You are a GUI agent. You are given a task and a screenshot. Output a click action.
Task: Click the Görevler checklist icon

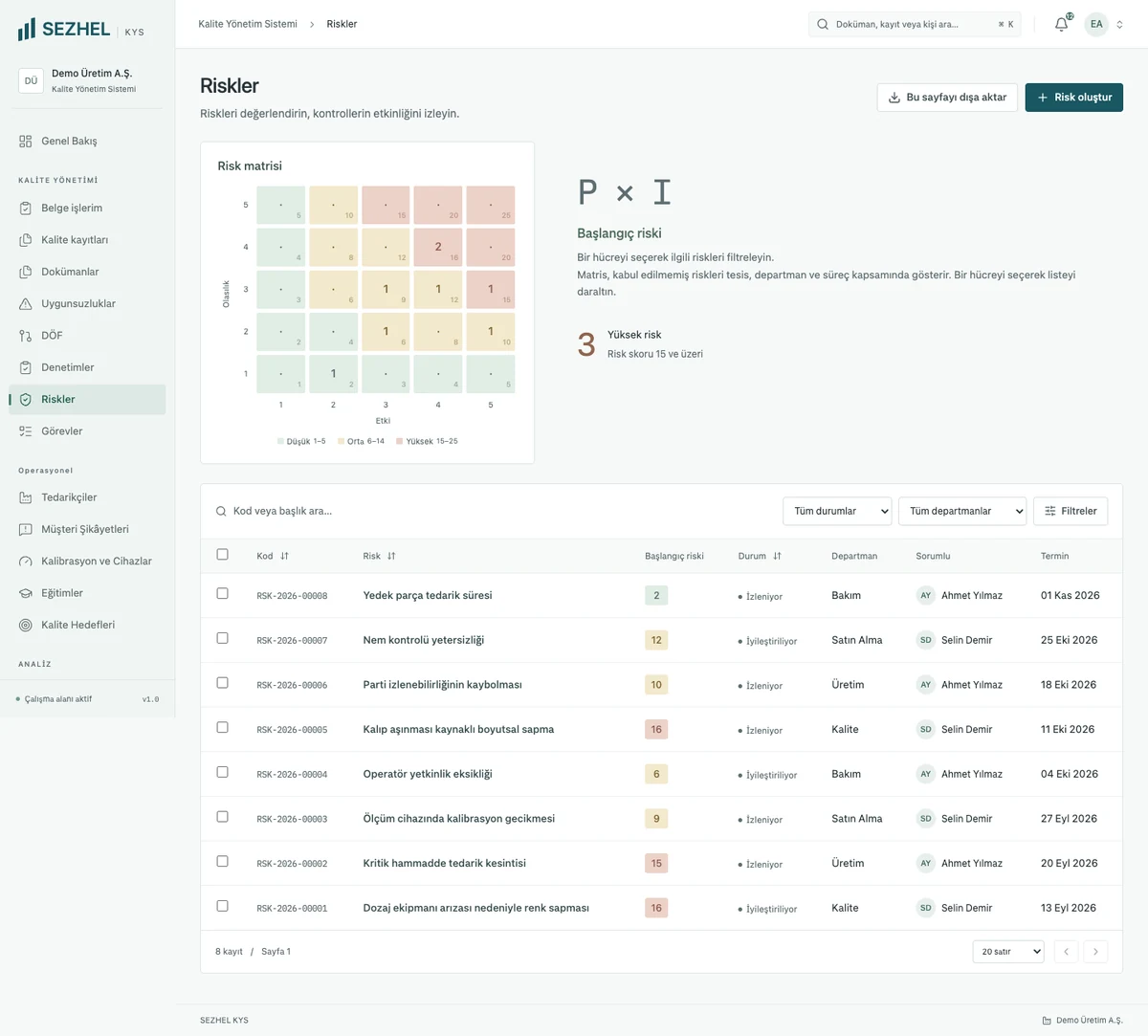click(x=26, y=431)
